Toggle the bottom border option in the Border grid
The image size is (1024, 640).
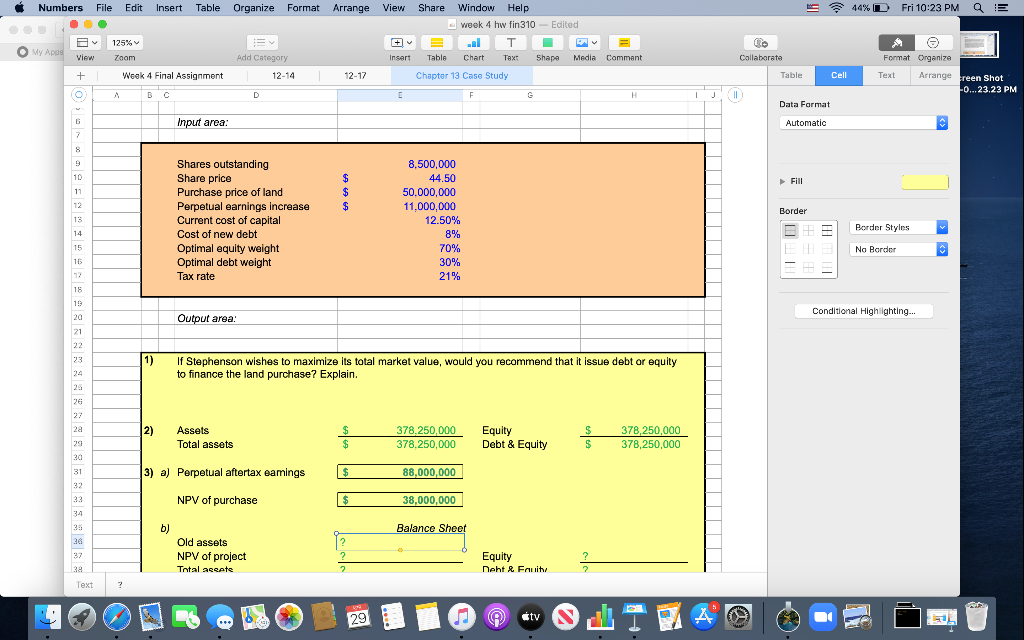pyautogui.click(x=829, y=267)
